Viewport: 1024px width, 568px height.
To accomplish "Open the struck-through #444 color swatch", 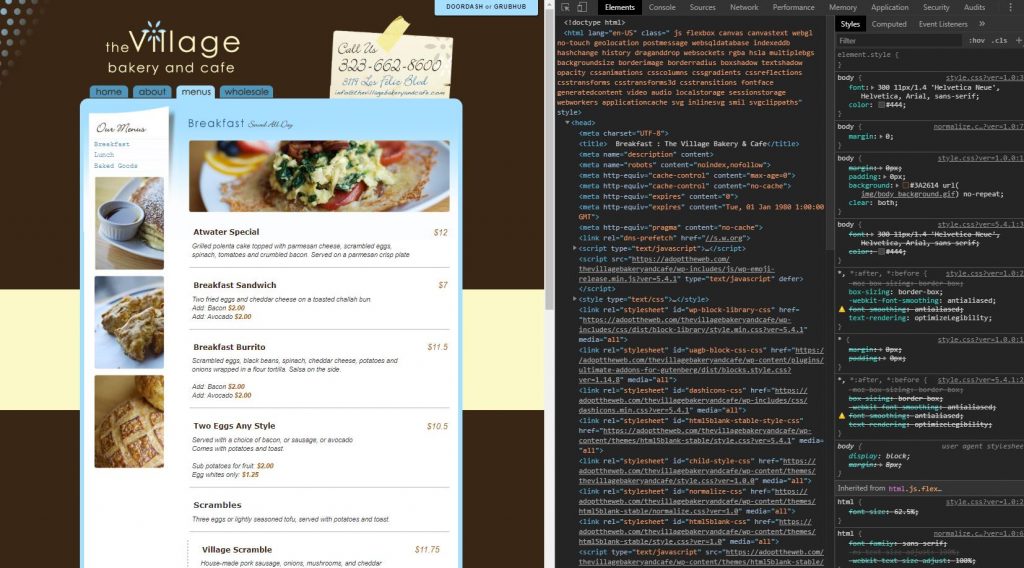I will click(881, 251).
